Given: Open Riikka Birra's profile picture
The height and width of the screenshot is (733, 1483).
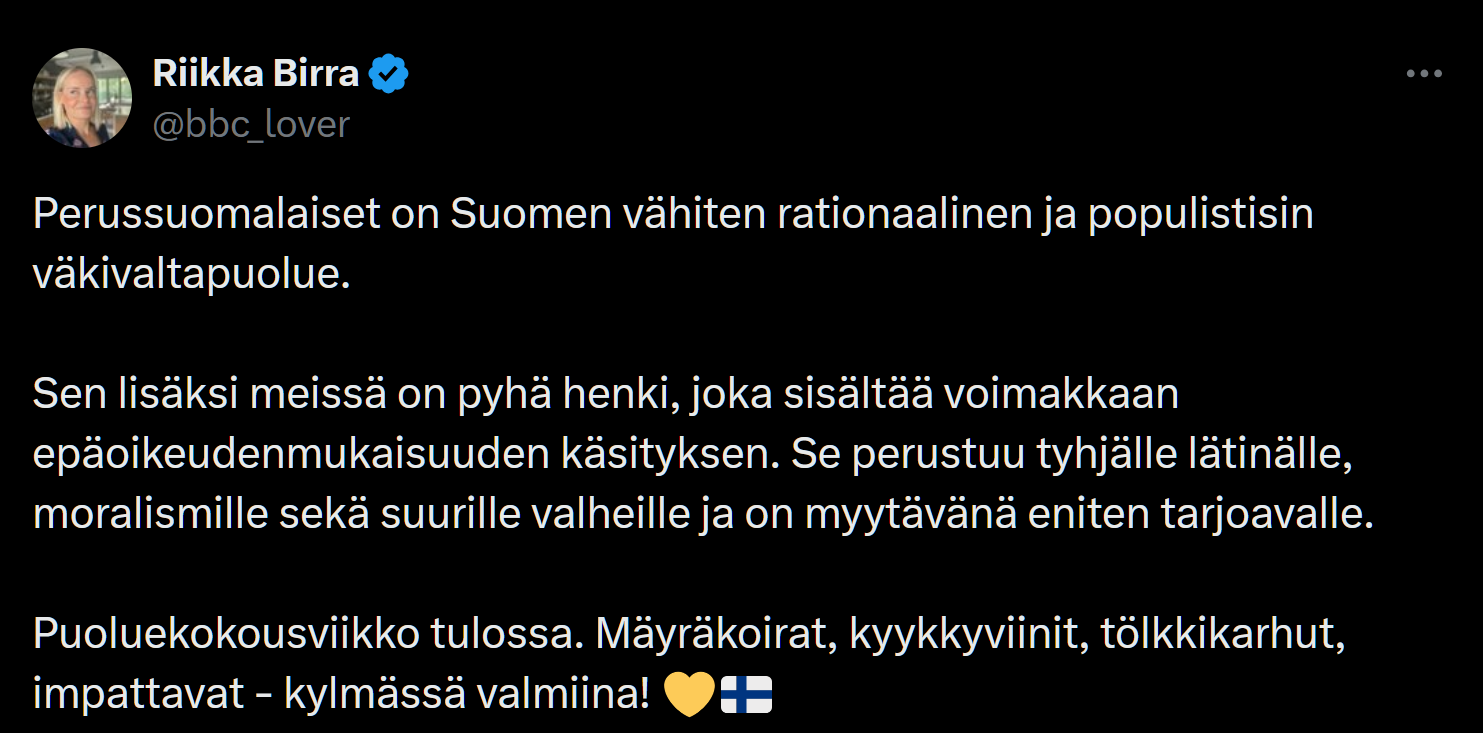Looking at the screenshot, I should click(83, 98).
